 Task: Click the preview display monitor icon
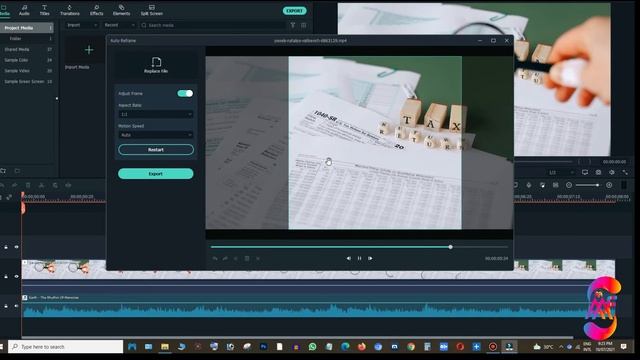click(x=585, y=173)
